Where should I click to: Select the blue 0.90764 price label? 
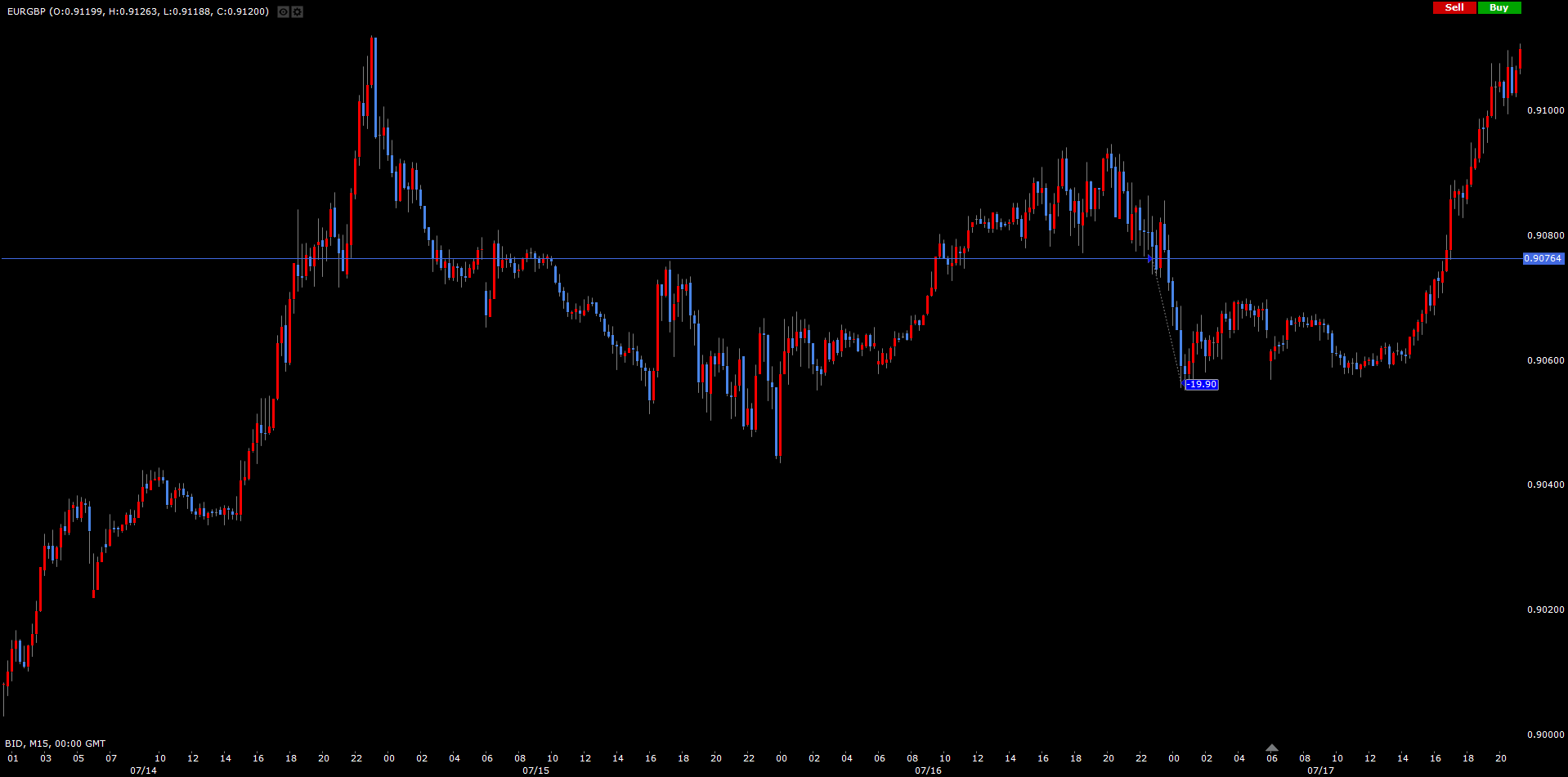1543,259
